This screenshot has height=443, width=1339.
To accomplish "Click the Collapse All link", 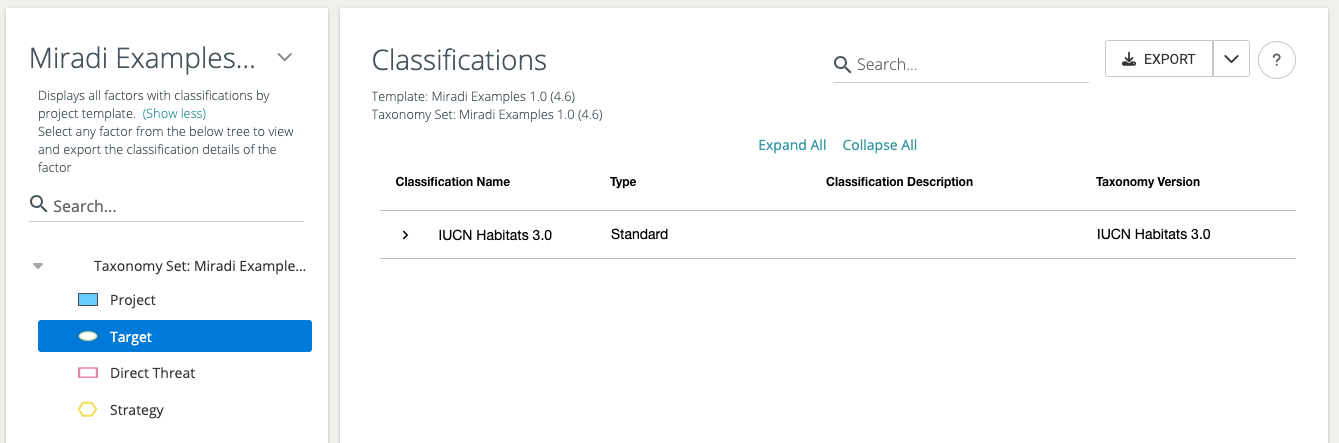I will pos(879,145).
